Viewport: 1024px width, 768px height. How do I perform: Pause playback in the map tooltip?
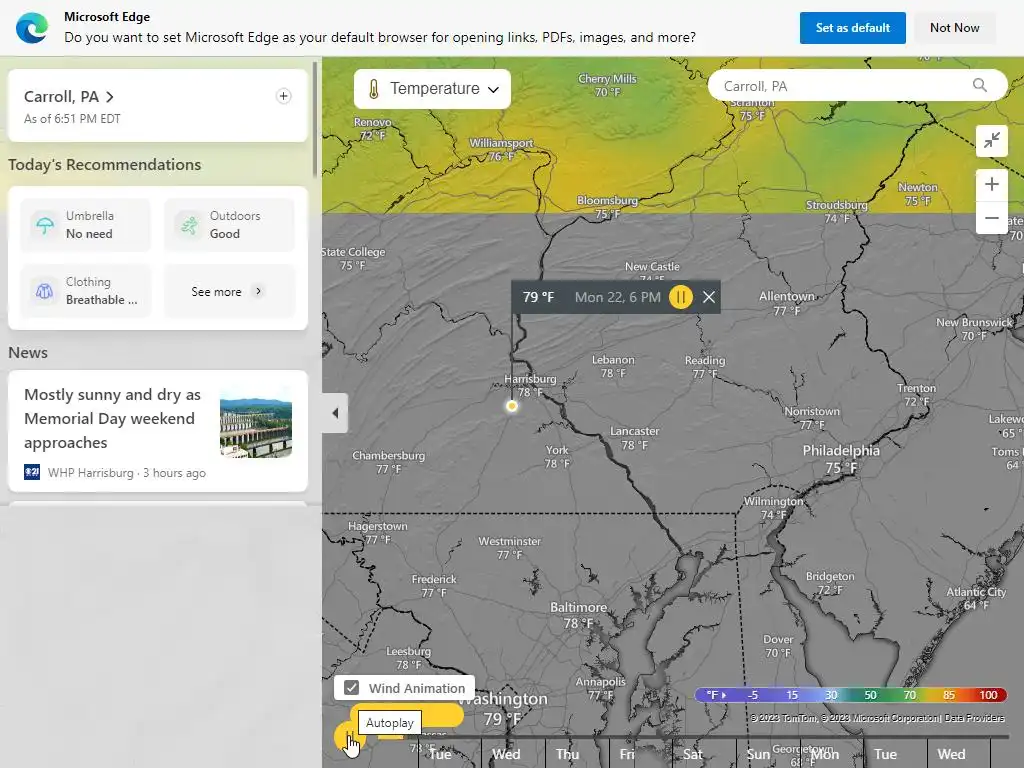(680, 297)
